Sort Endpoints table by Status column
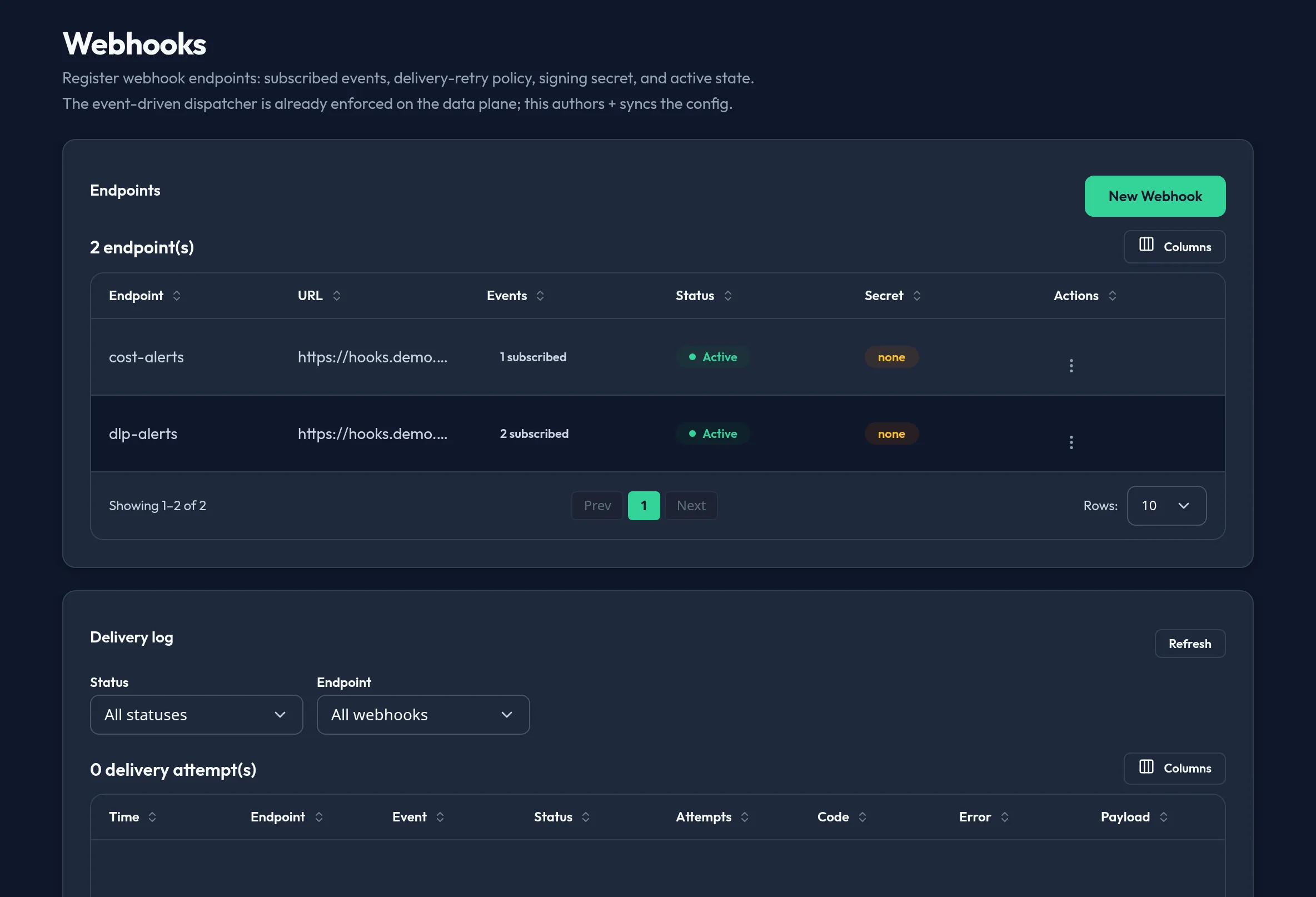The image size is (1316, 897). point(704,296)
